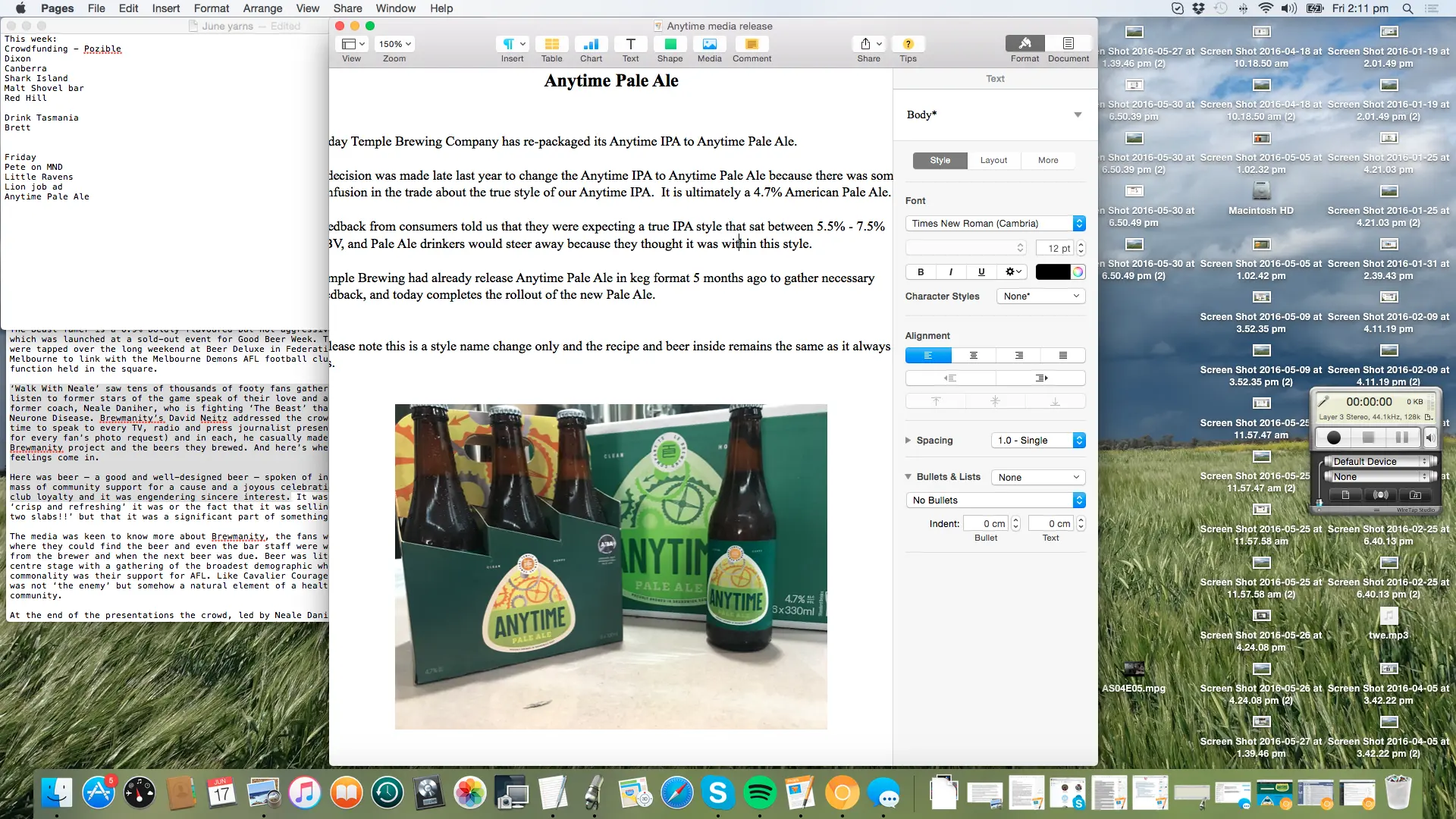The height and width of the screenshot is (819, 1456).
Task: Open the Tips panel
Action: 908,47
